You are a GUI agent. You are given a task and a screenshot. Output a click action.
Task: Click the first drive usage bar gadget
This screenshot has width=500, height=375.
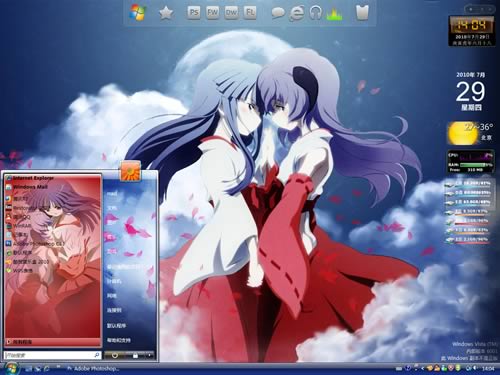468,183
